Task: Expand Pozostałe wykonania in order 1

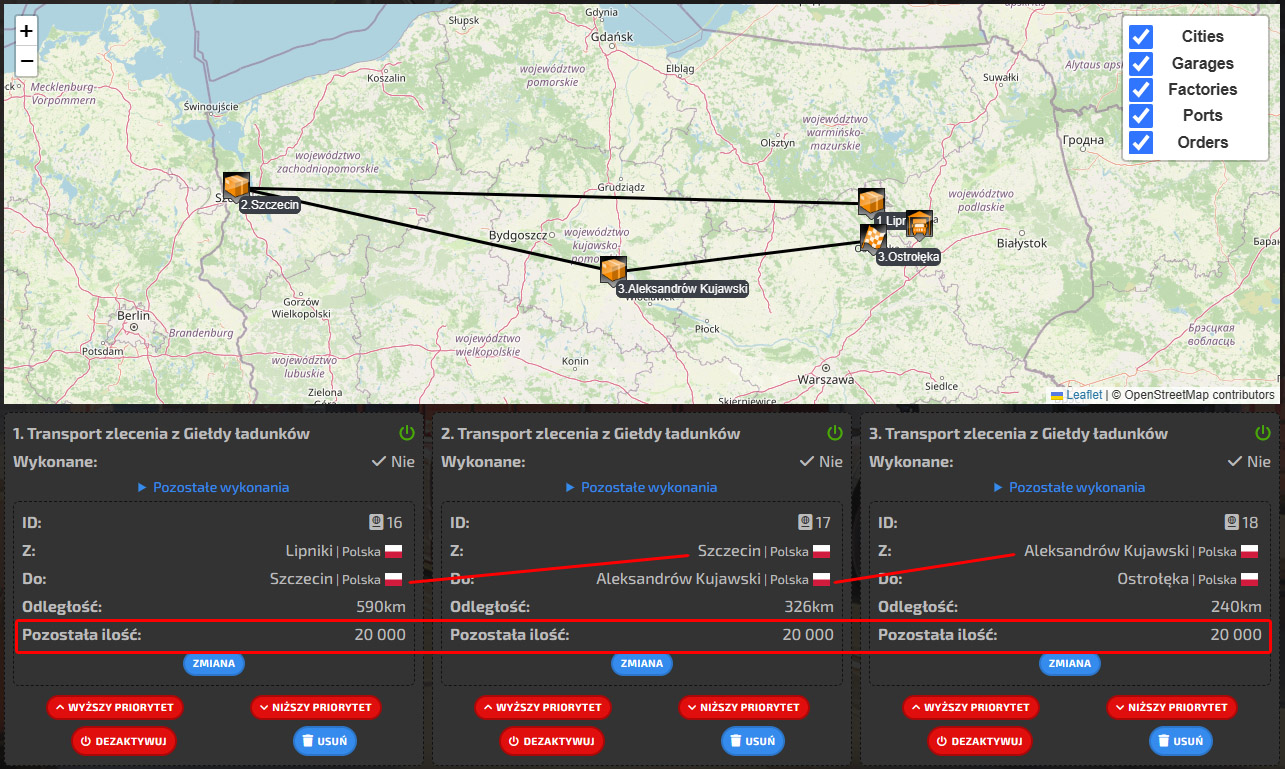Action: (213, 487)
